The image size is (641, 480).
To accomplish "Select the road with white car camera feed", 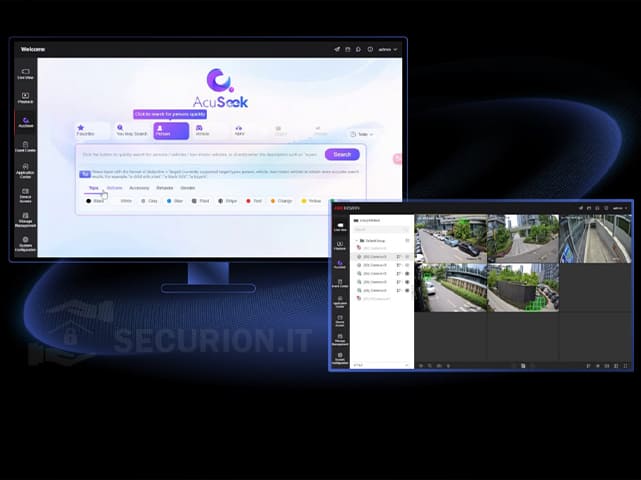I will pos(451,288).
